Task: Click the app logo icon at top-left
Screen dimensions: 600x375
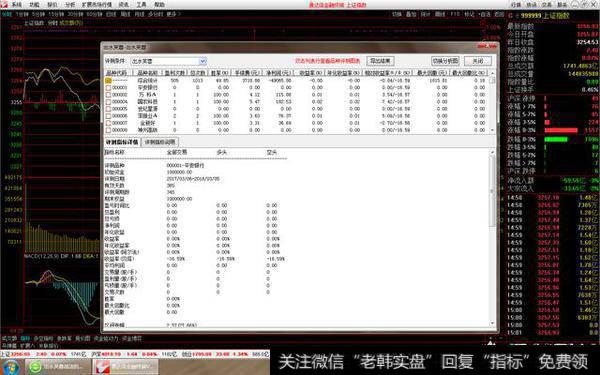Action: [4, 4]
